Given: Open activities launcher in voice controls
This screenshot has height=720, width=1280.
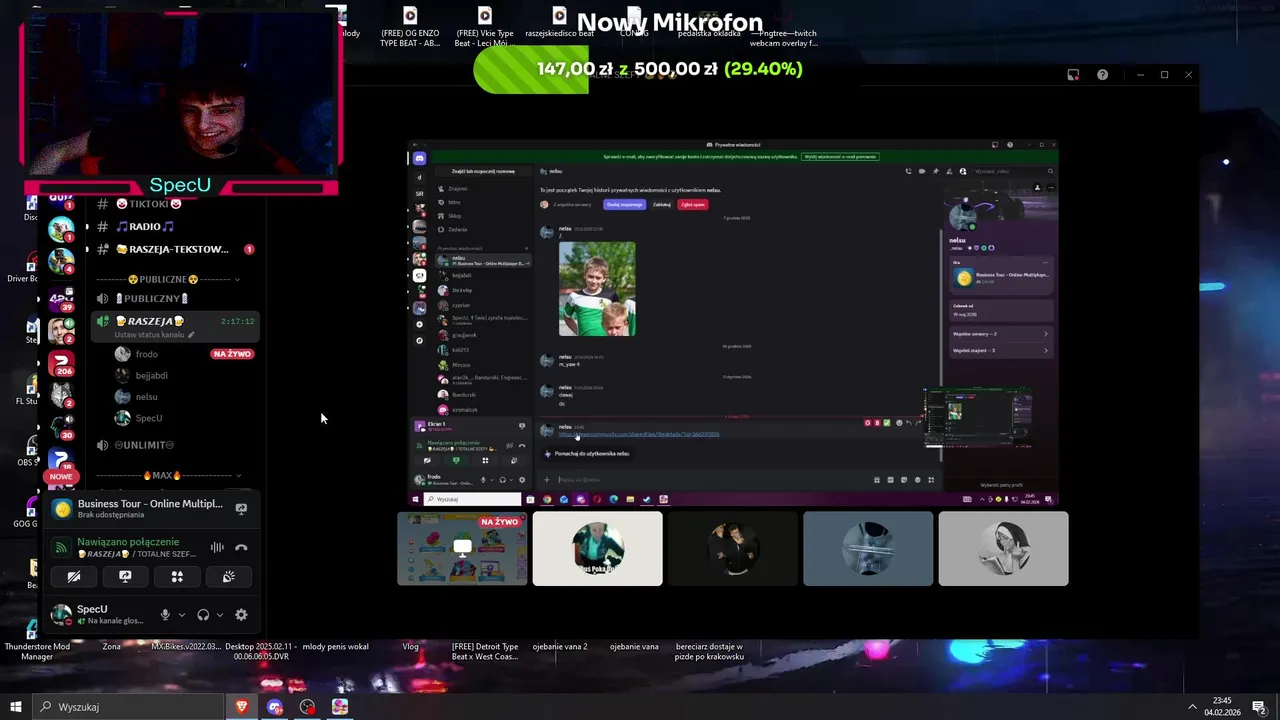Looking at the screenshot, I should (177, 576).
